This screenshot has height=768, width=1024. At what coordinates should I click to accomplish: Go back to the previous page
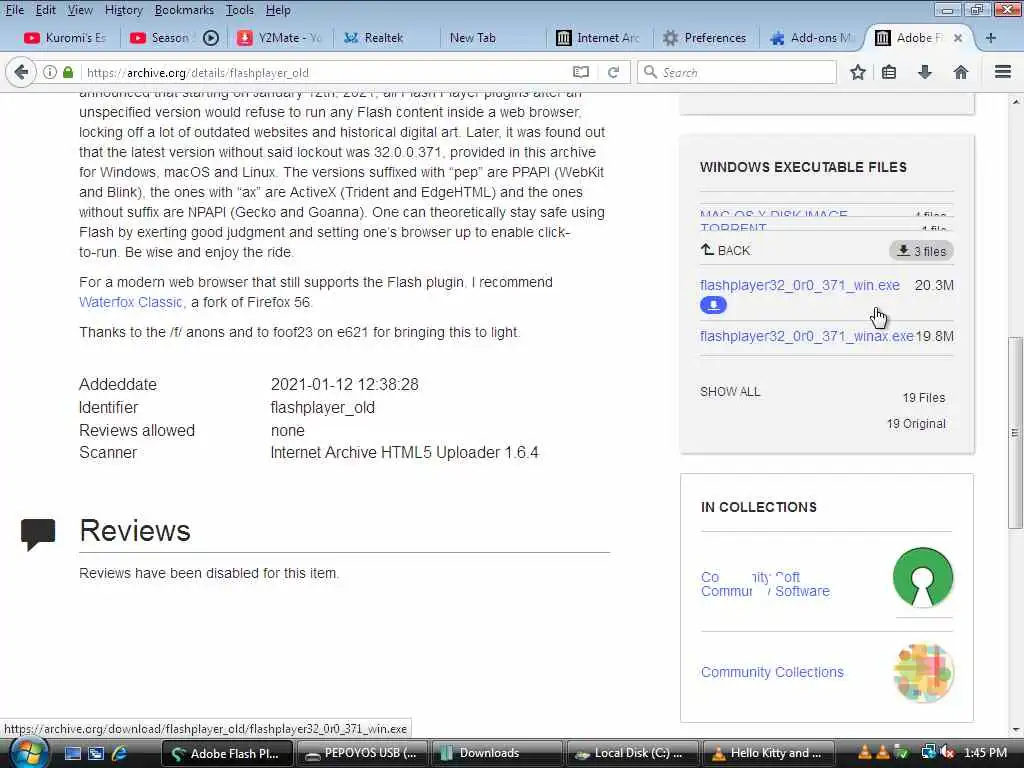[x=21, y=72]
